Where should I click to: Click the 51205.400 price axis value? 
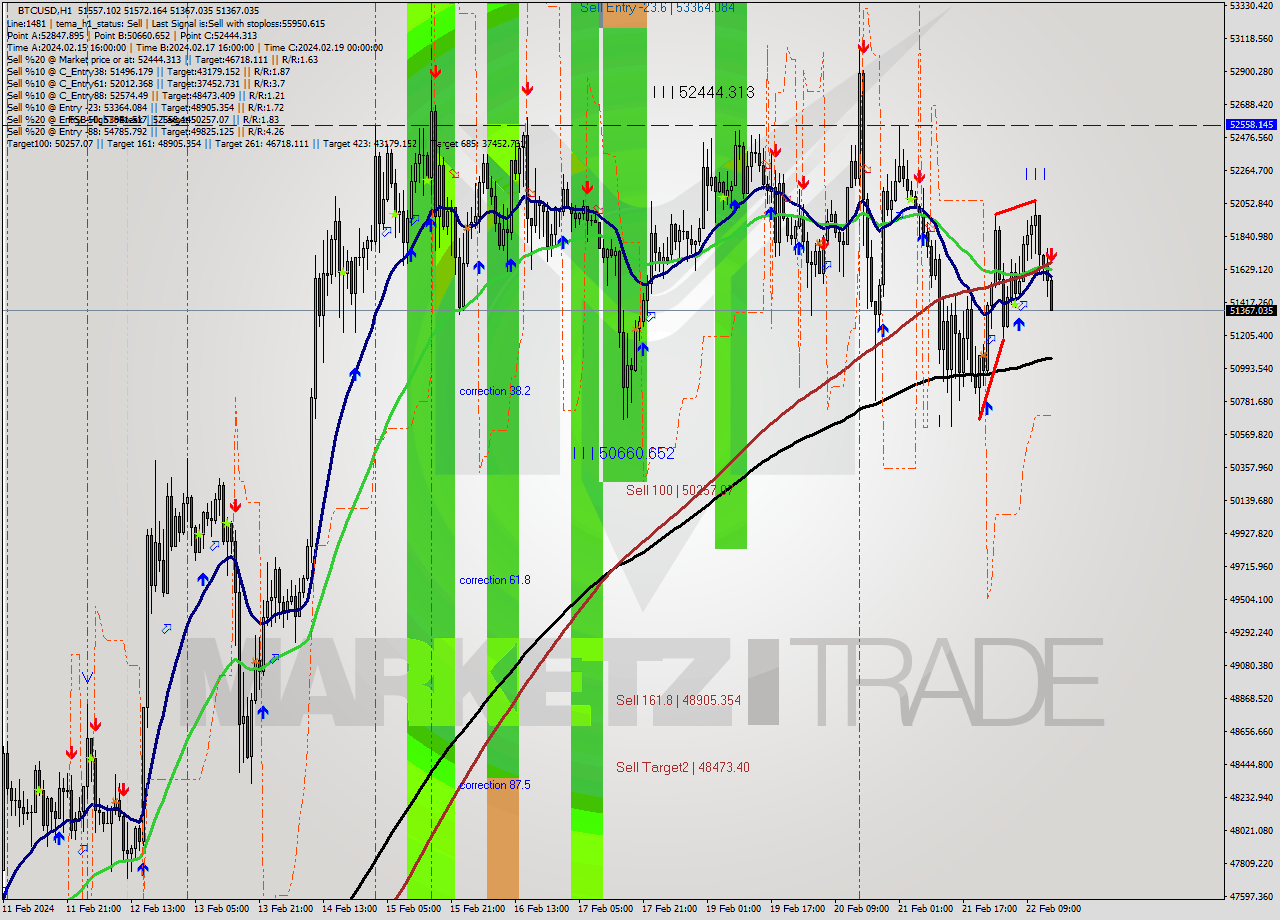[x=1251, y=335]
